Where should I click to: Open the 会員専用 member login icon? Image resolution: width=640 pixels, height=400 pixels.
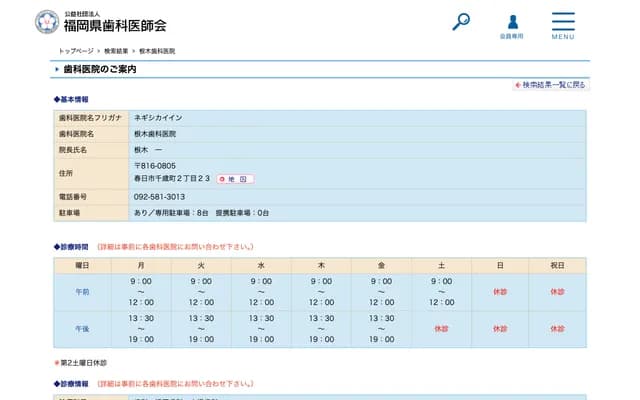tap(512, 25)
